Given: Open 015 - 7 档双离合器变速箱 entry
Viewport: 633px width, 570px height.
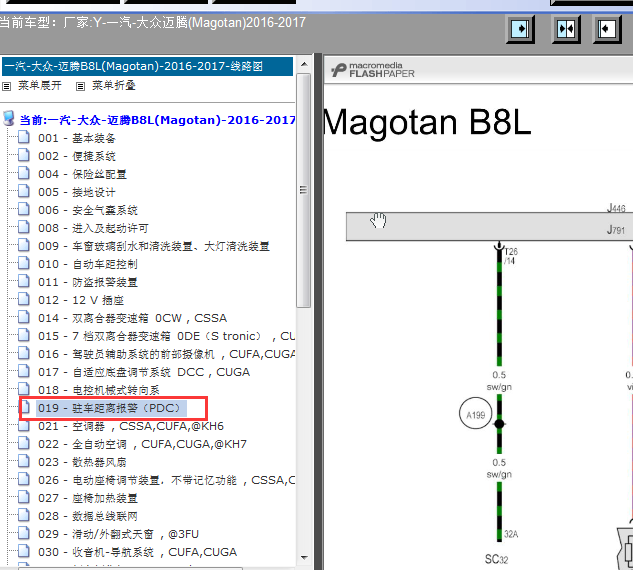Looking at the screenshot, I should click(x=166, y=336).
